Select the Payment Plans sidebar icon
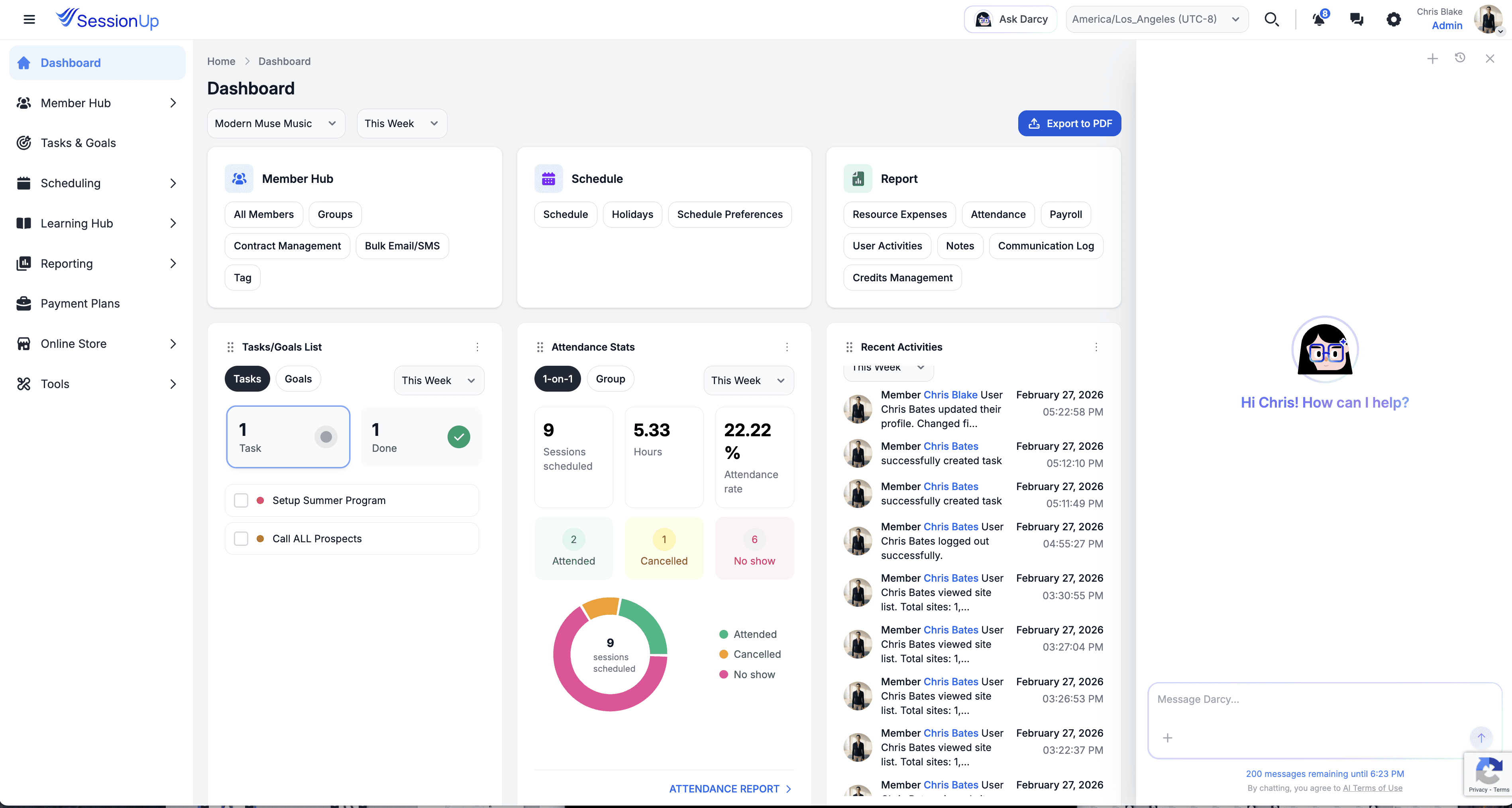Viewport: 1512px width, 808px height. (x=24, y=303)
